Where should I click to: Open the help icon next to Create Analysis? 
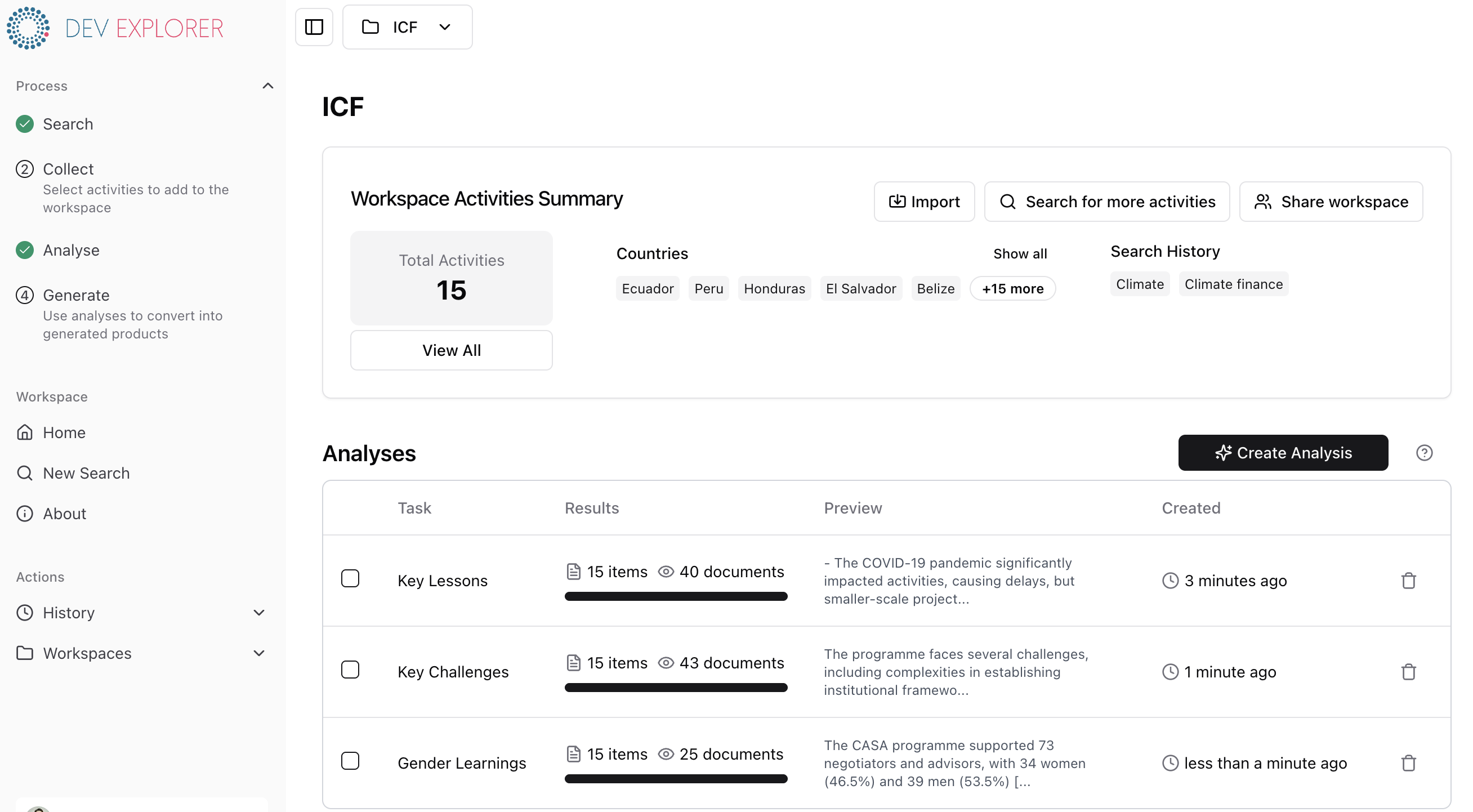point(1424,452)
